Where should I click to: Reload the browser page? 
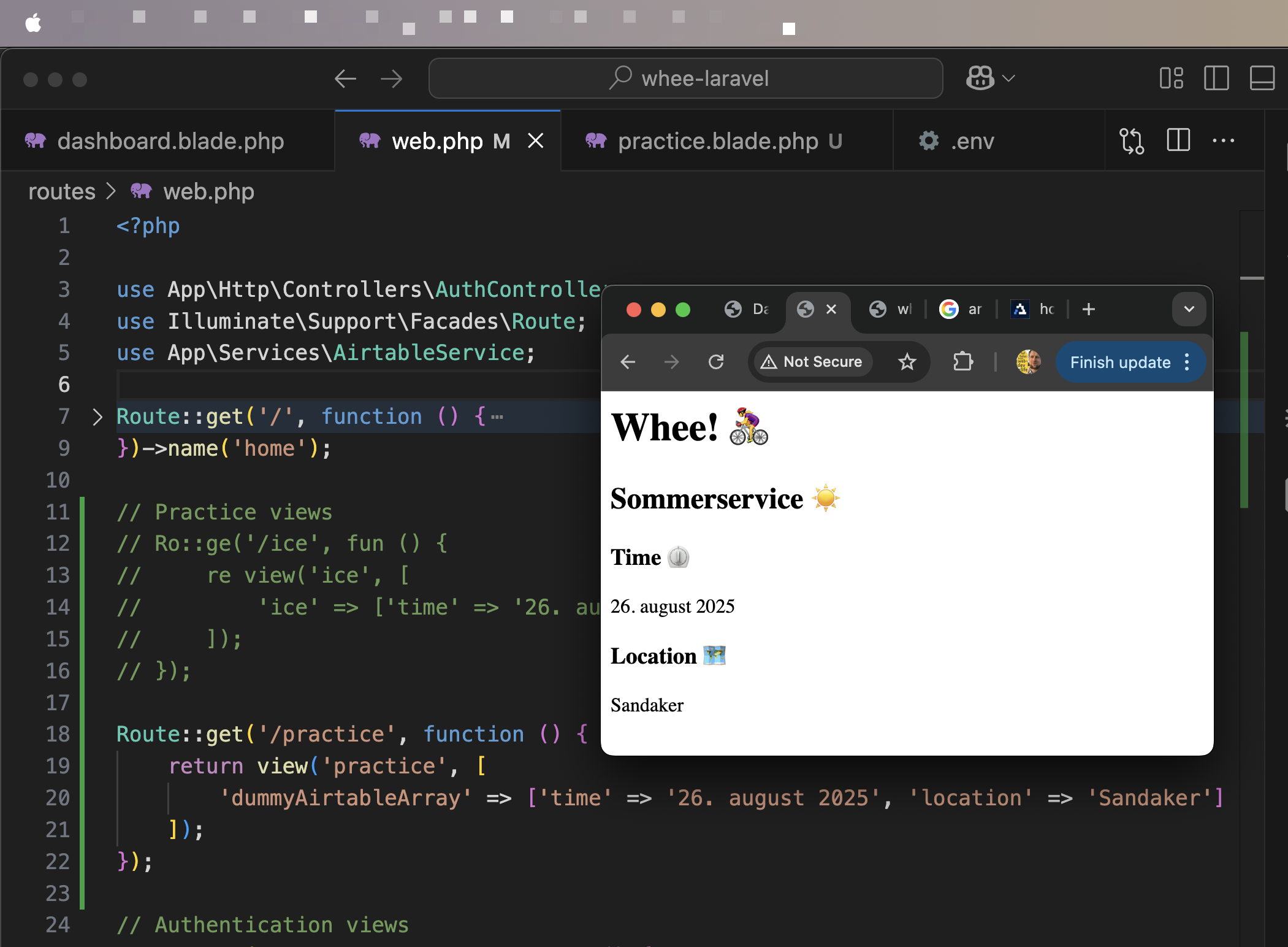pos(716,362)
